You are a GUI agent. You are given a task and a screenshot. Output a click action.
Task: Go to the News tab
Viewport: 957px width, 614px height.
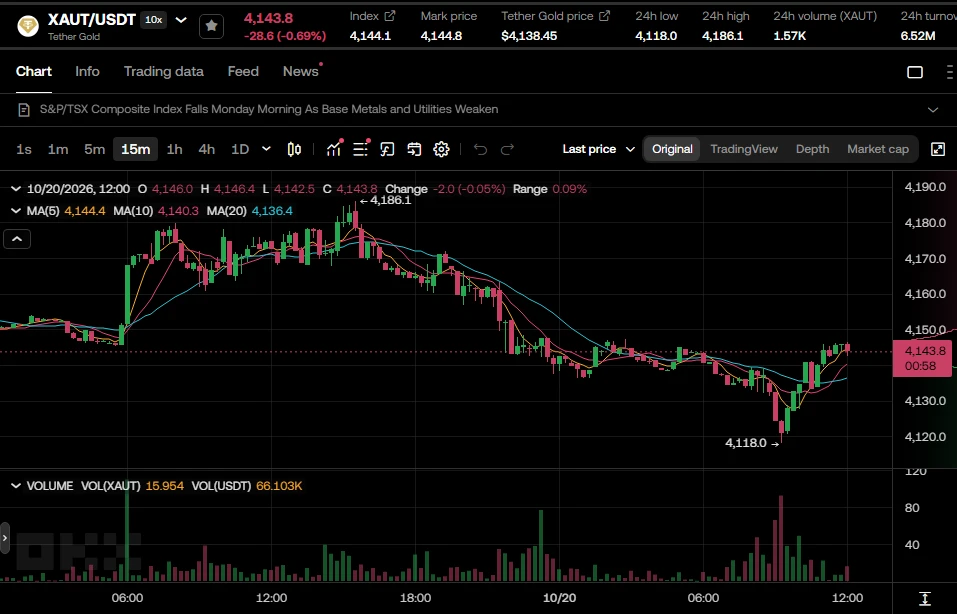[300, 71]
